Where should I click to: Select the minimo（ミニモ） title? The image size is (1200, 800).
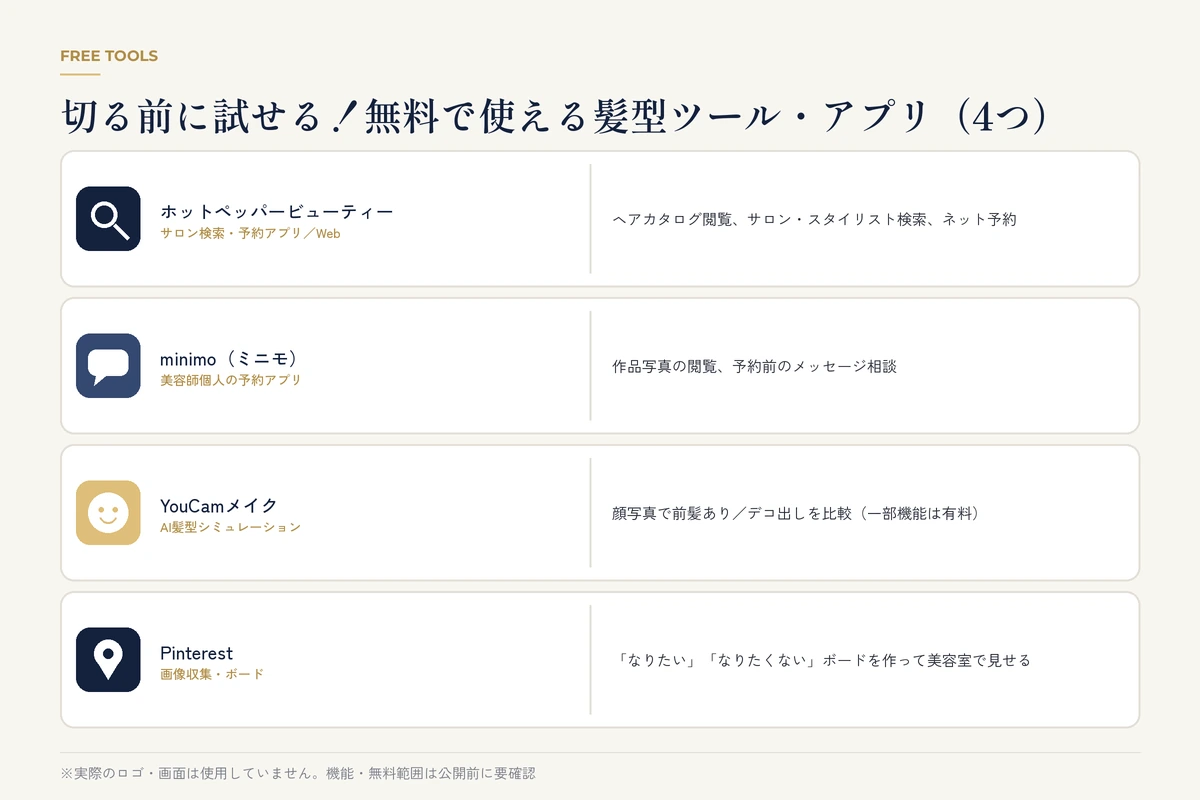pos(230,359)
